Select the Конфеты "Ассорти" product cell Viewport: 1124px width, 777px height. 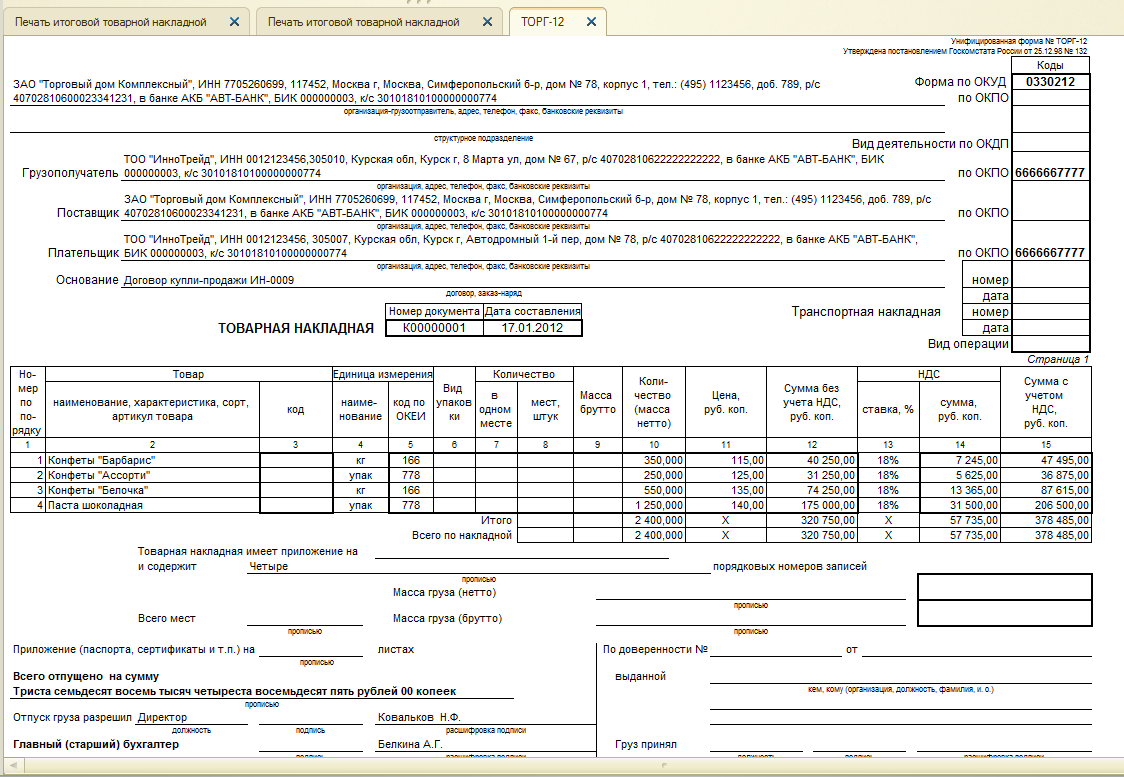tap(152, 475)
